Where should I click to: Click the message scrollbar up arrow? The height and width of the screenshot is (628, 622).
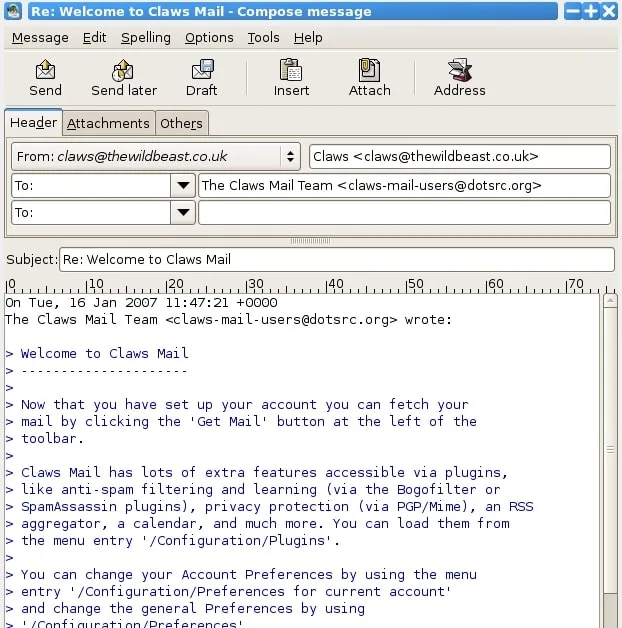point(610,301)
